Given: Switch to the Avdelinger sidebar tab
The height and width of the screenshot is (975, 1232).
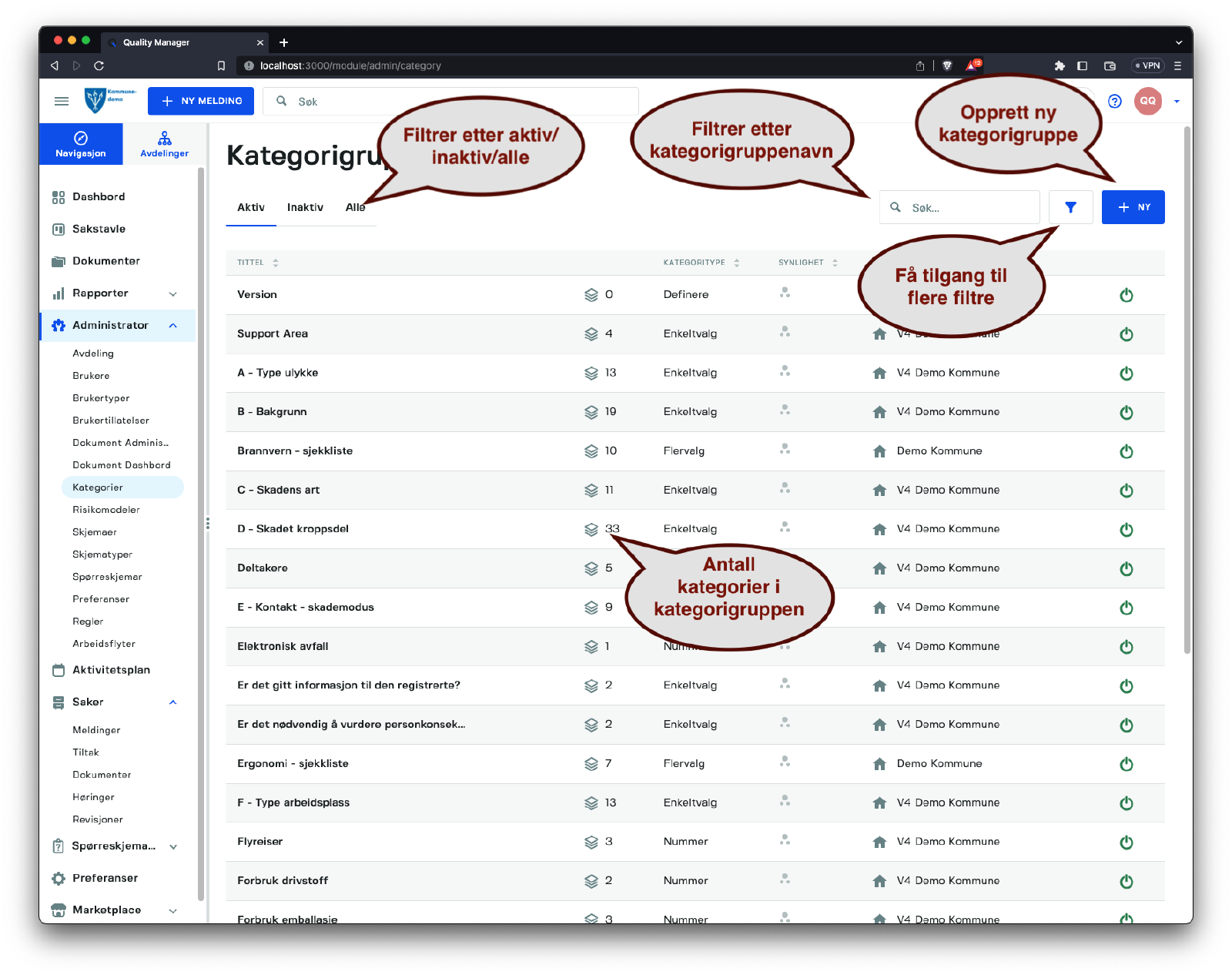Looking at the screenshot, I should pyautogui.click(x=164, y=144).
